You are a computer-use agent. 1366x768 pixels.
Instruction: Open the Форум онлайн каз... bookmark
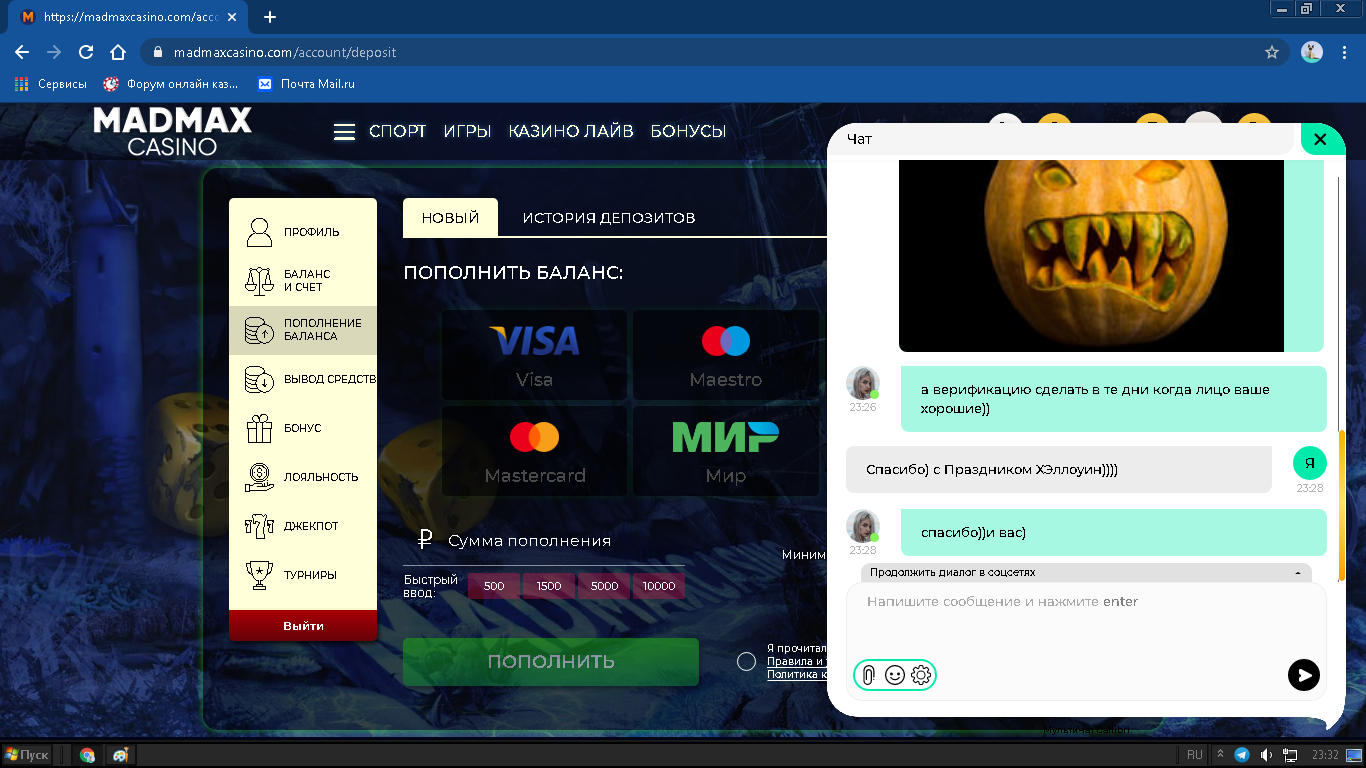coord(171,84)
